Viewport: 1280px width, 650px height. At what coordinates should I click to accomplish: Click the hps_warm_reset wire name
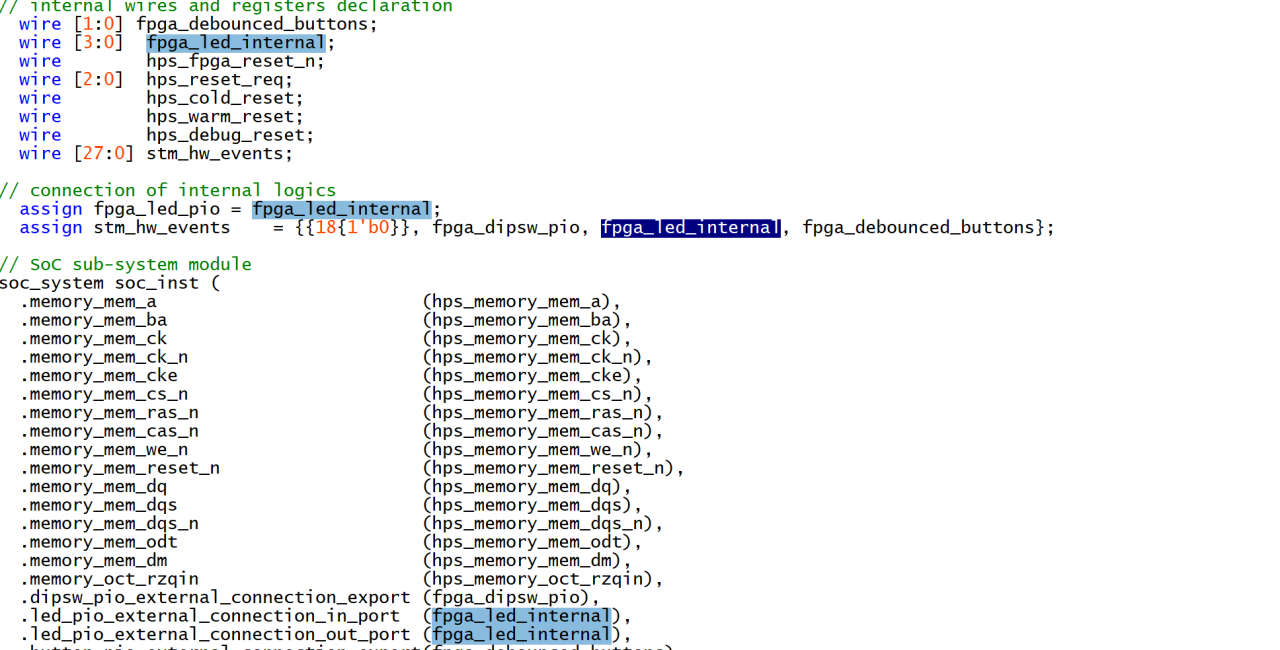pyautogui.click(x=224, y=117)
